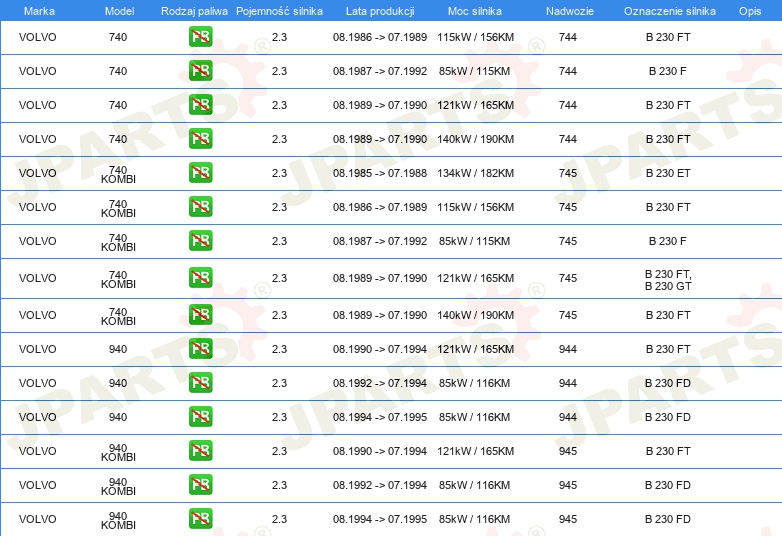Click petrol icon for 740 sedan 115kW/156KM row
The height and width of the screenshot is (536, 782).
click(x=200, y=37)
